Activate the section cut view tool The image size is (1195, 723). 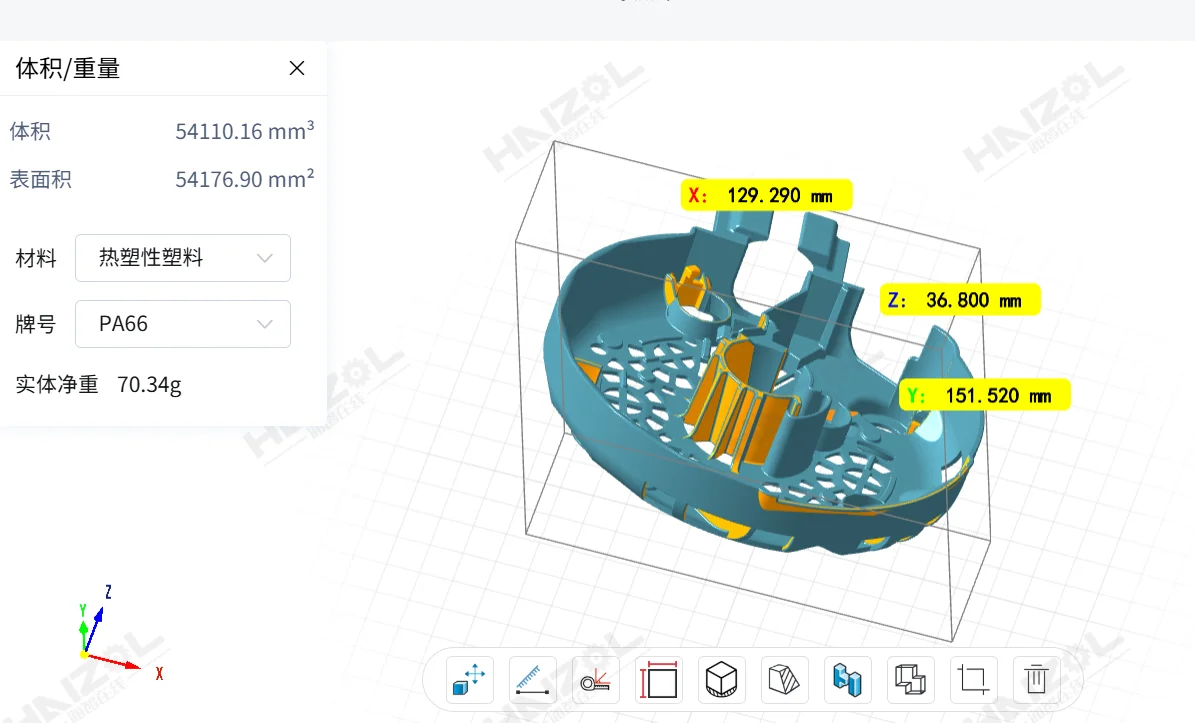pos(784,679)
